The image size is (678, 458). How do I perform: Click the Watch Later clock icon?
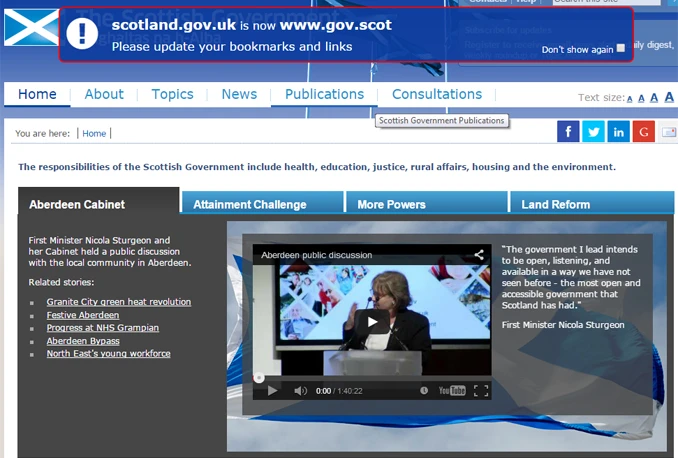point(424,391)
